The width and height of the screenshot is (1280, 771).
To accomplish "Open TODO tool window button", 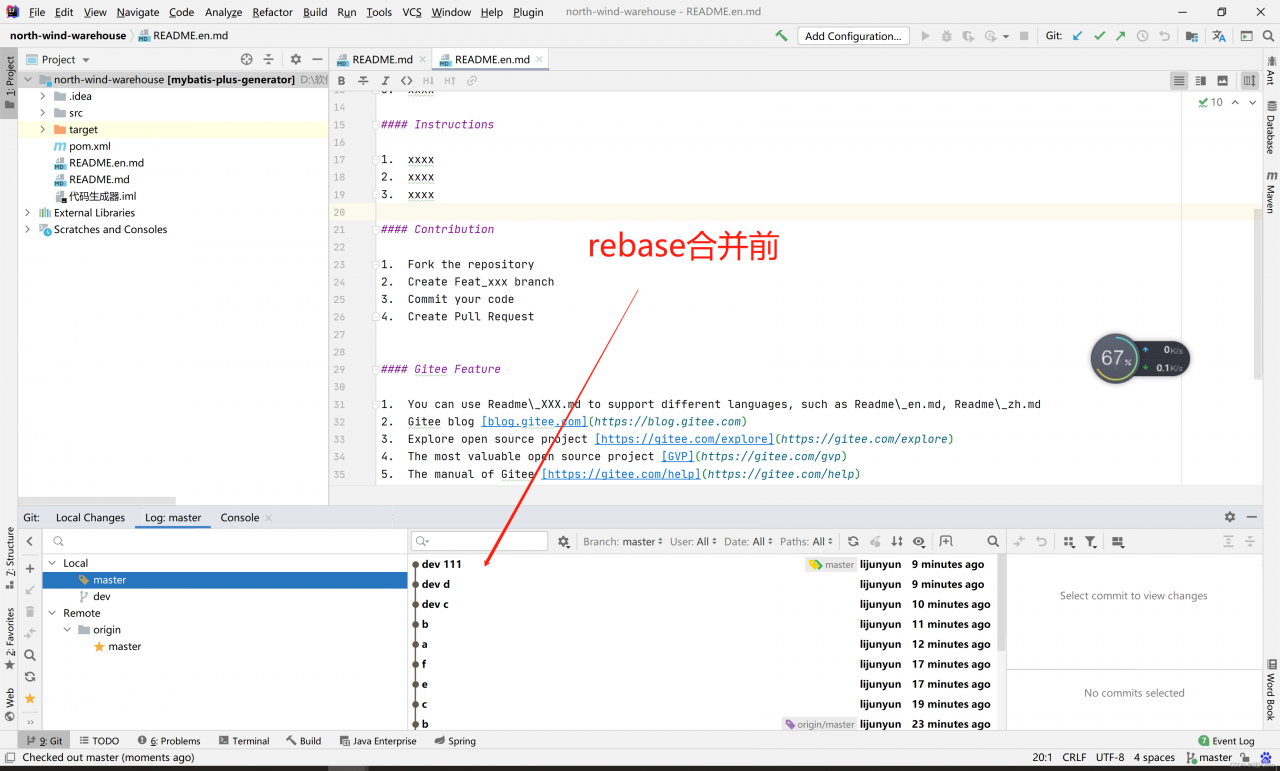I will pyautogui.click(x=98, y=741).
